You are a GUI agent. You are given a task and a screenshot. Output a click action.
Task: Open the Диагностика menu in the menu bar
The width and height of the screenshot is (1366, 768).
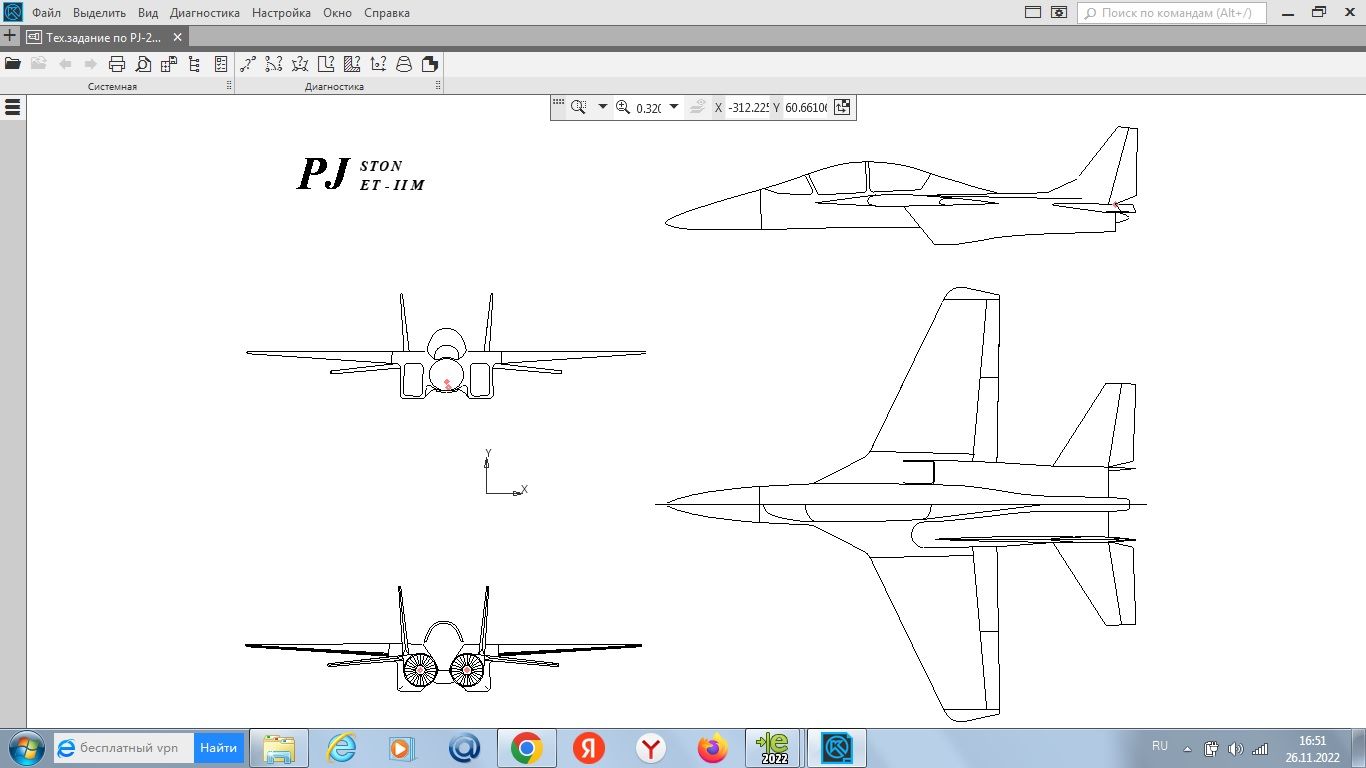[207, 13]
